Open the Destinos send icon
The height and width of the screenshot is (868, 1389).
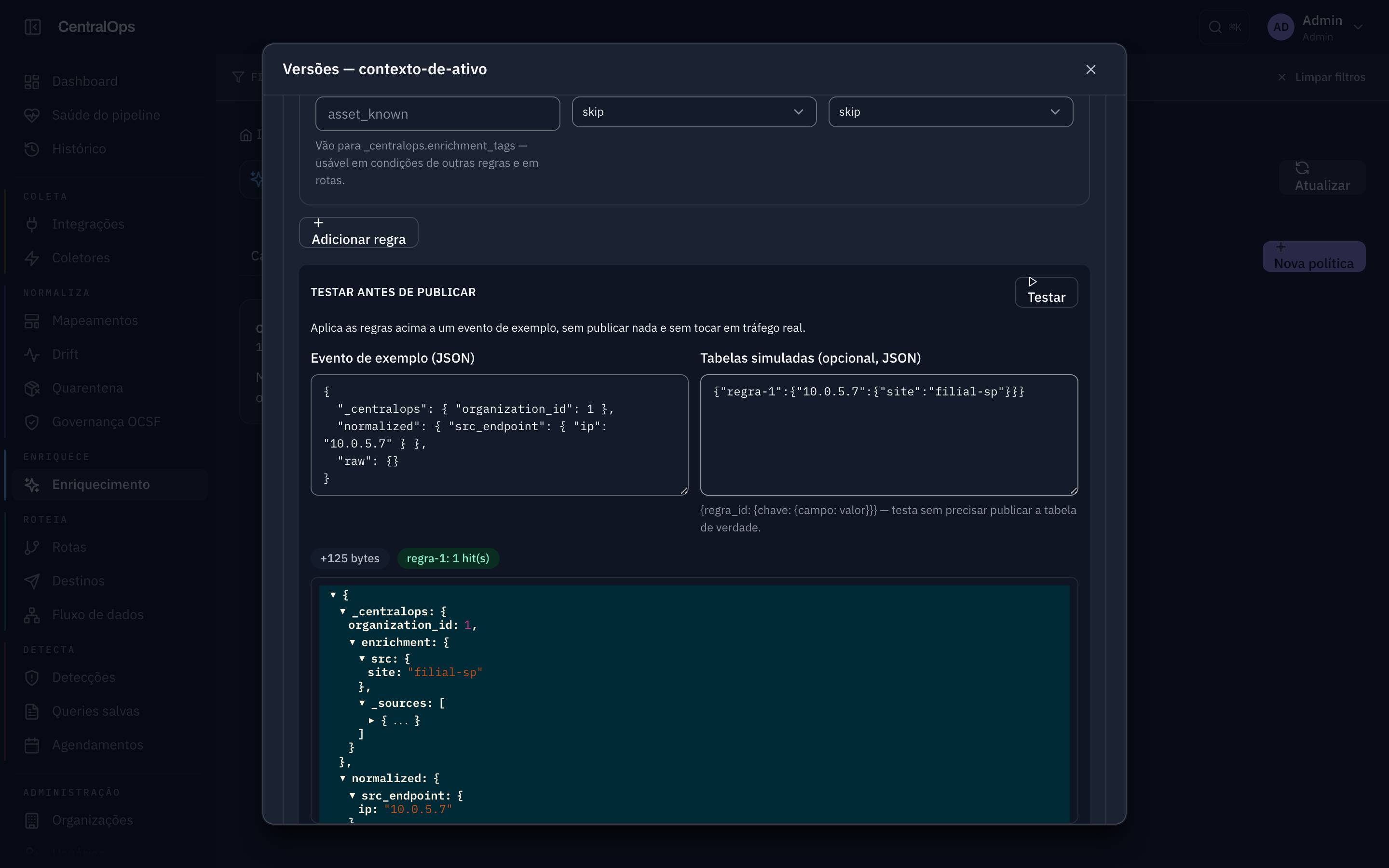click(x=31, y=582)
